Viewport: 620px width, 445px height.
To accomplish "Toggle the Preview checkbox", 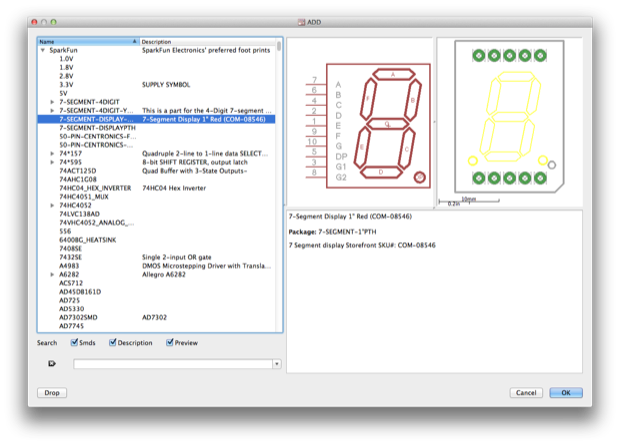I will click(x=170, y=342).
